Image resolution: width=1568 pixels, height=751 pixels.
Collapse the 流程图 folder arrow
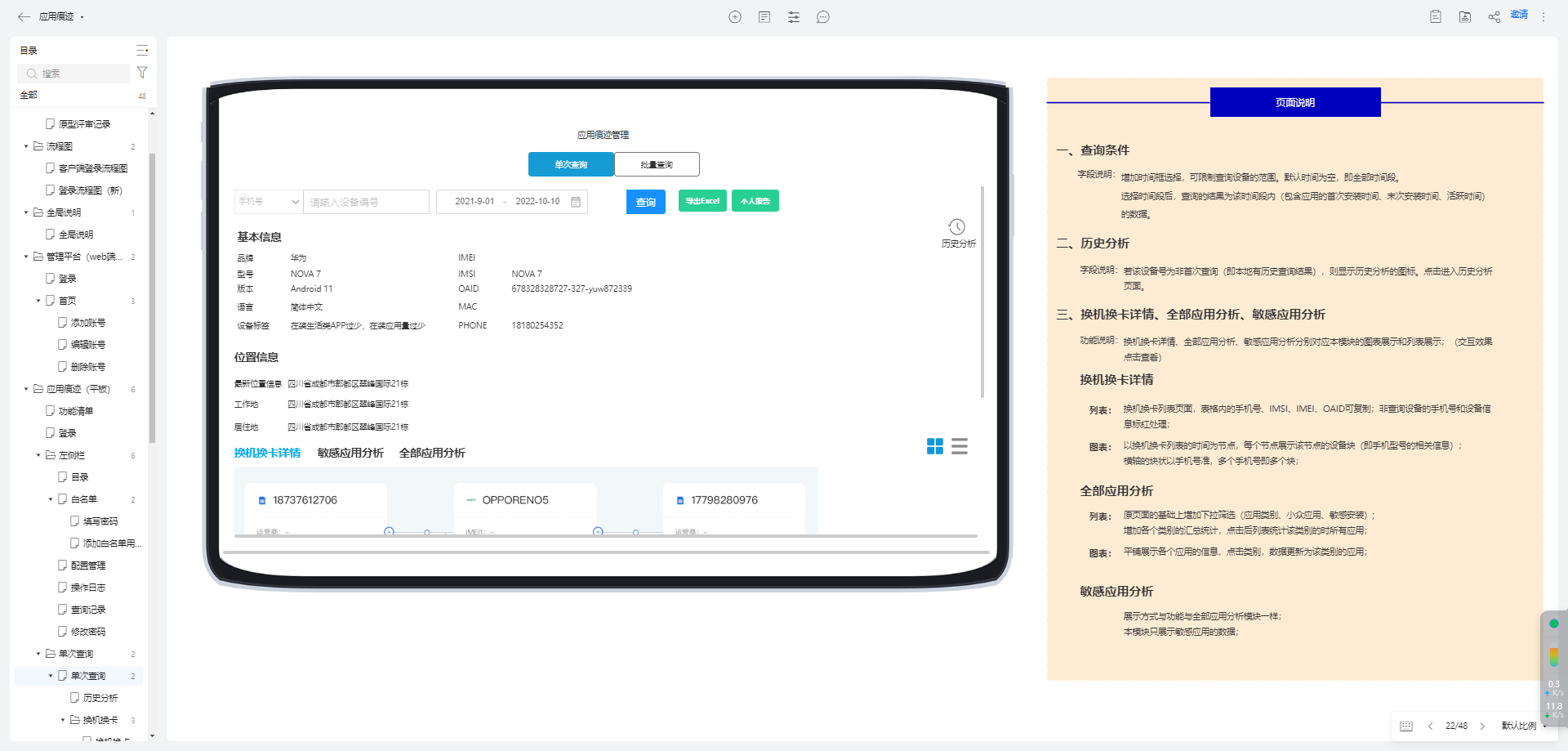coord(26,146)
